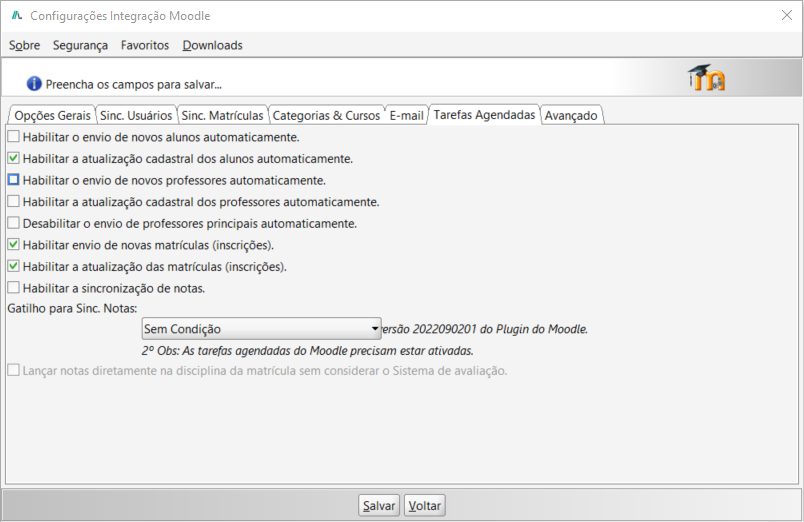Open the Categorias & Cursos tab

point(326,115)
